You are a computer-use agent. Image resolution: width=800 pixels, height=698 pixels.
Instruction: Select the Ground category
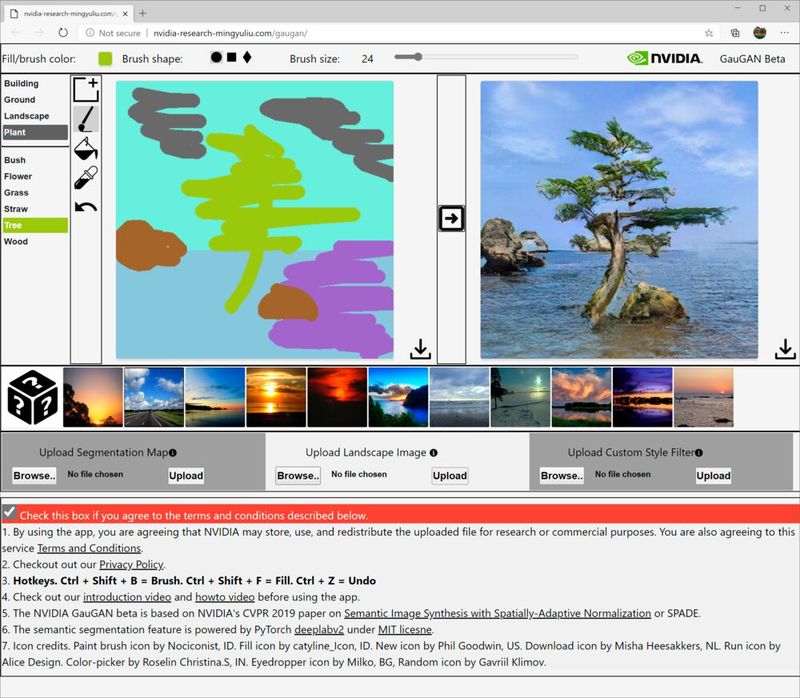pos(35,99)
